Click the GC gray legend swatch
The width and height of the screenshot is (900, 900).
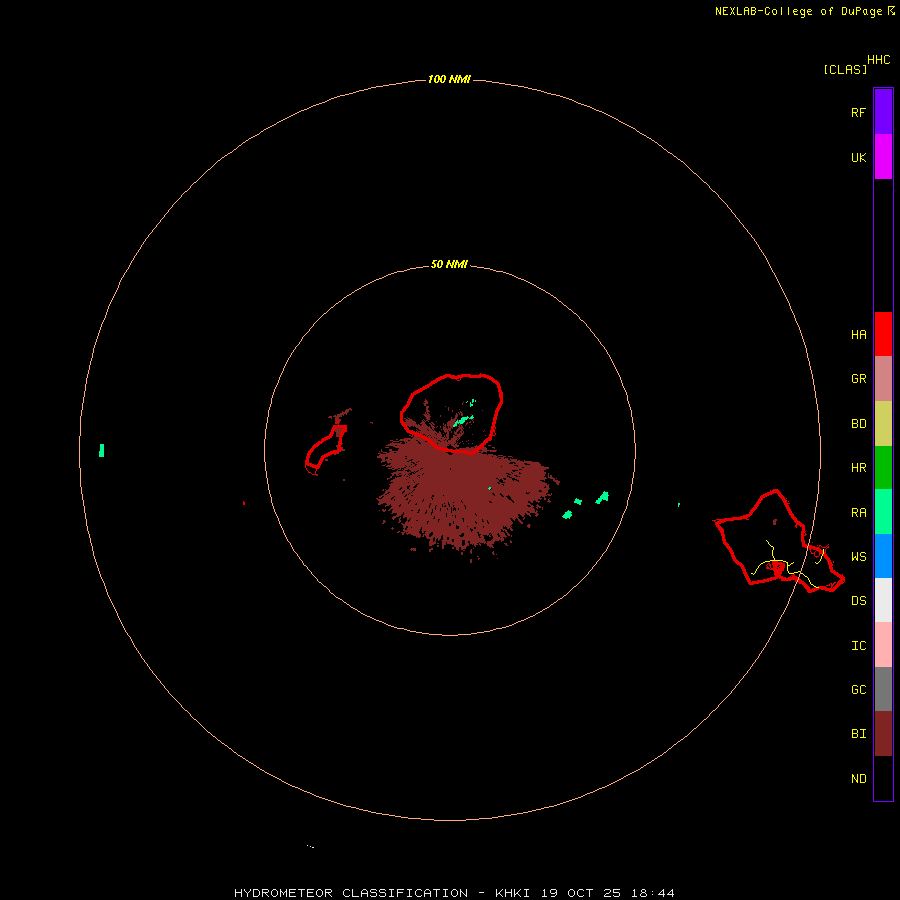(883, 689)
